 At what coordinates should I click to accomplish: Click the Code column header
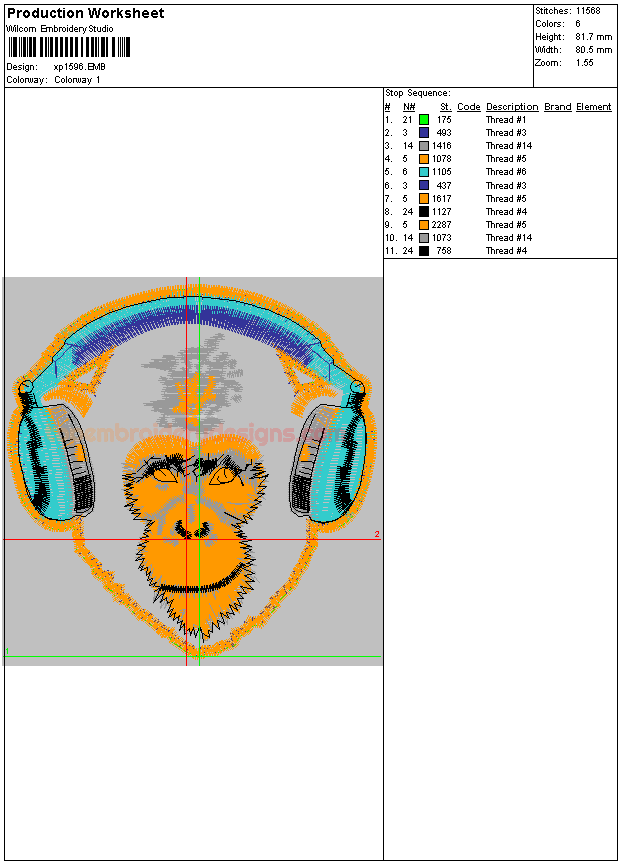point(468,107)
